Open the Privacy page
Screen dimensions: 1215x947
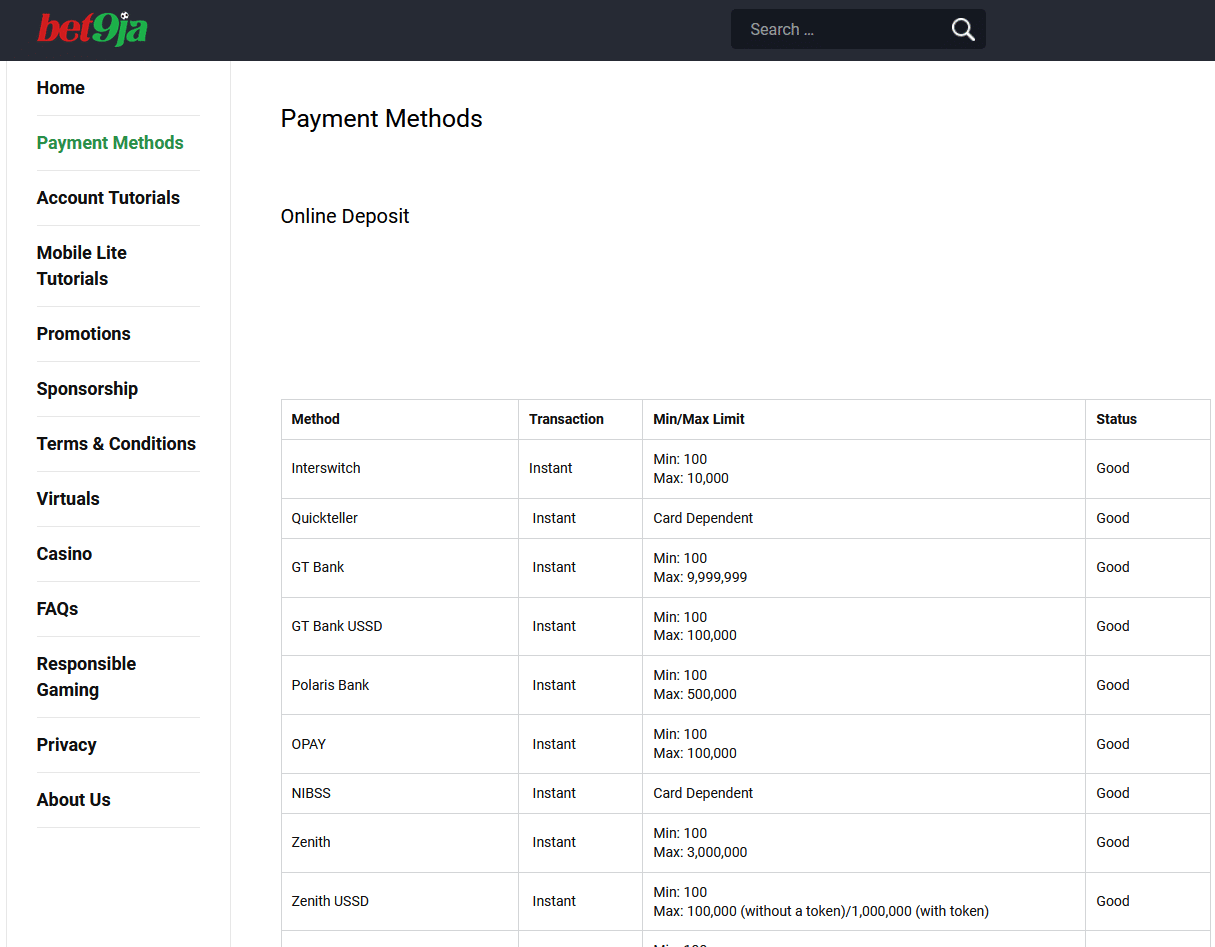67,745
